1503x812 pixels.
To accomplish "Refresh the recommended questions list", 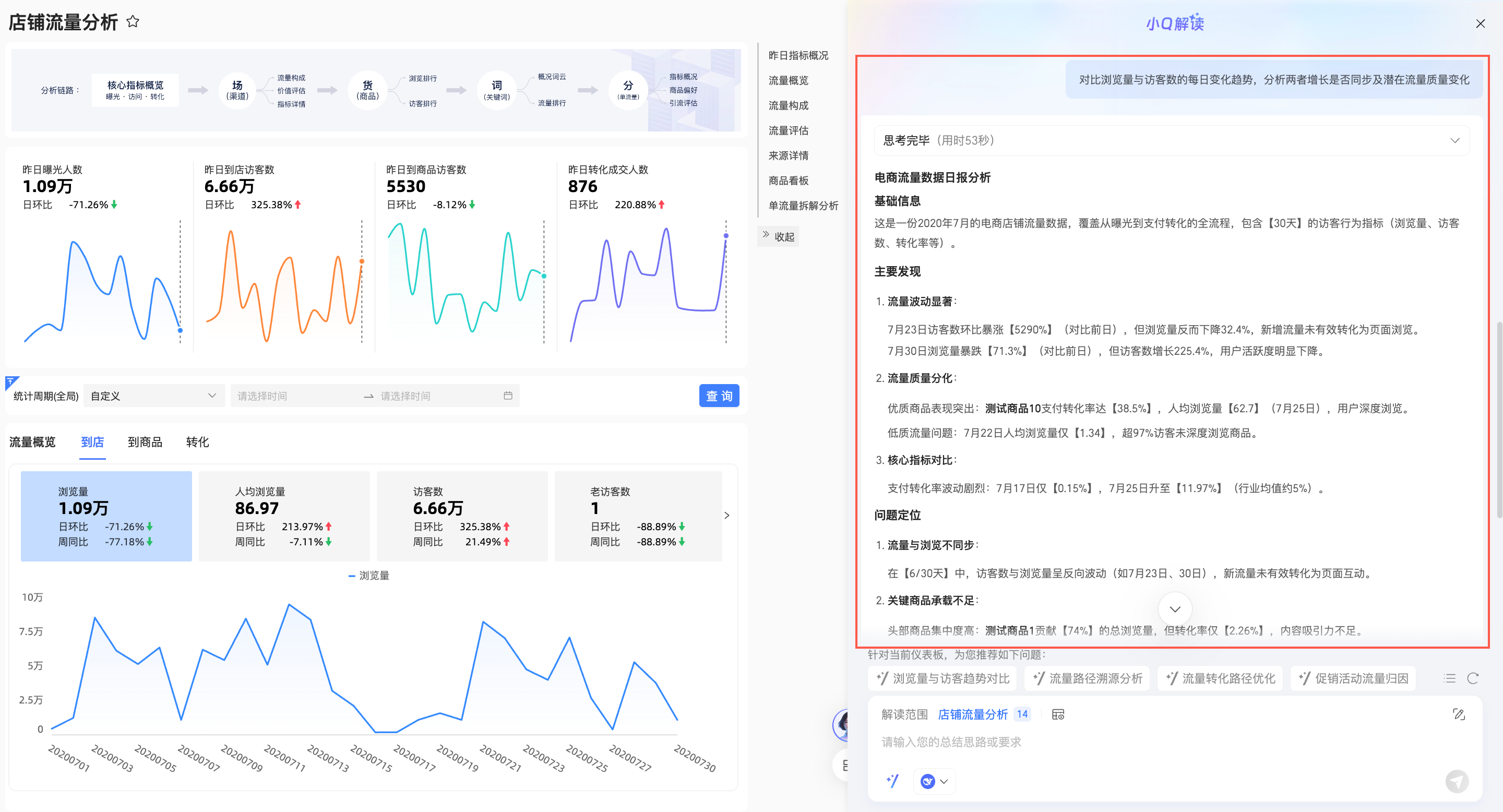I will click(x=1473, y=678).
